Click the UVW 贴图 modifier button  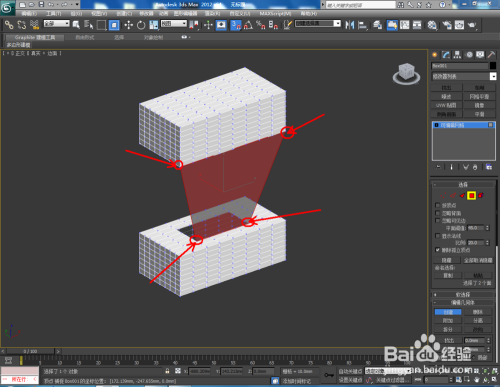[446, 105]
